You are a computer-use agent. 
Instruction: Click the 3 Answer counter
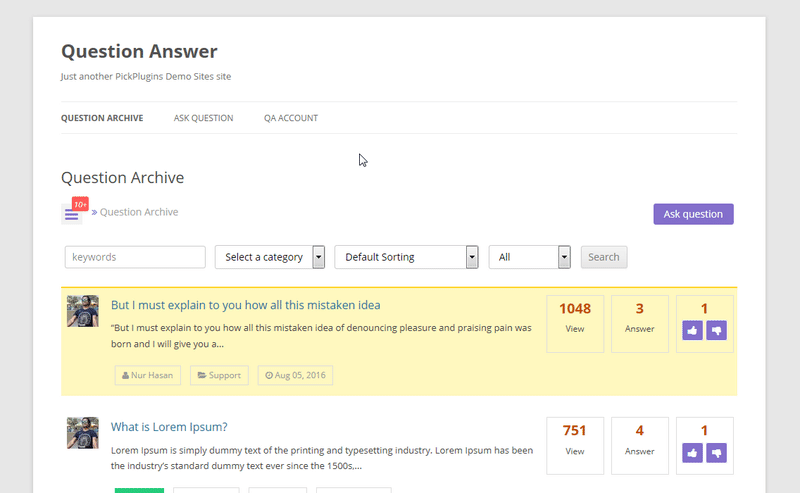(x=640, y=324)
